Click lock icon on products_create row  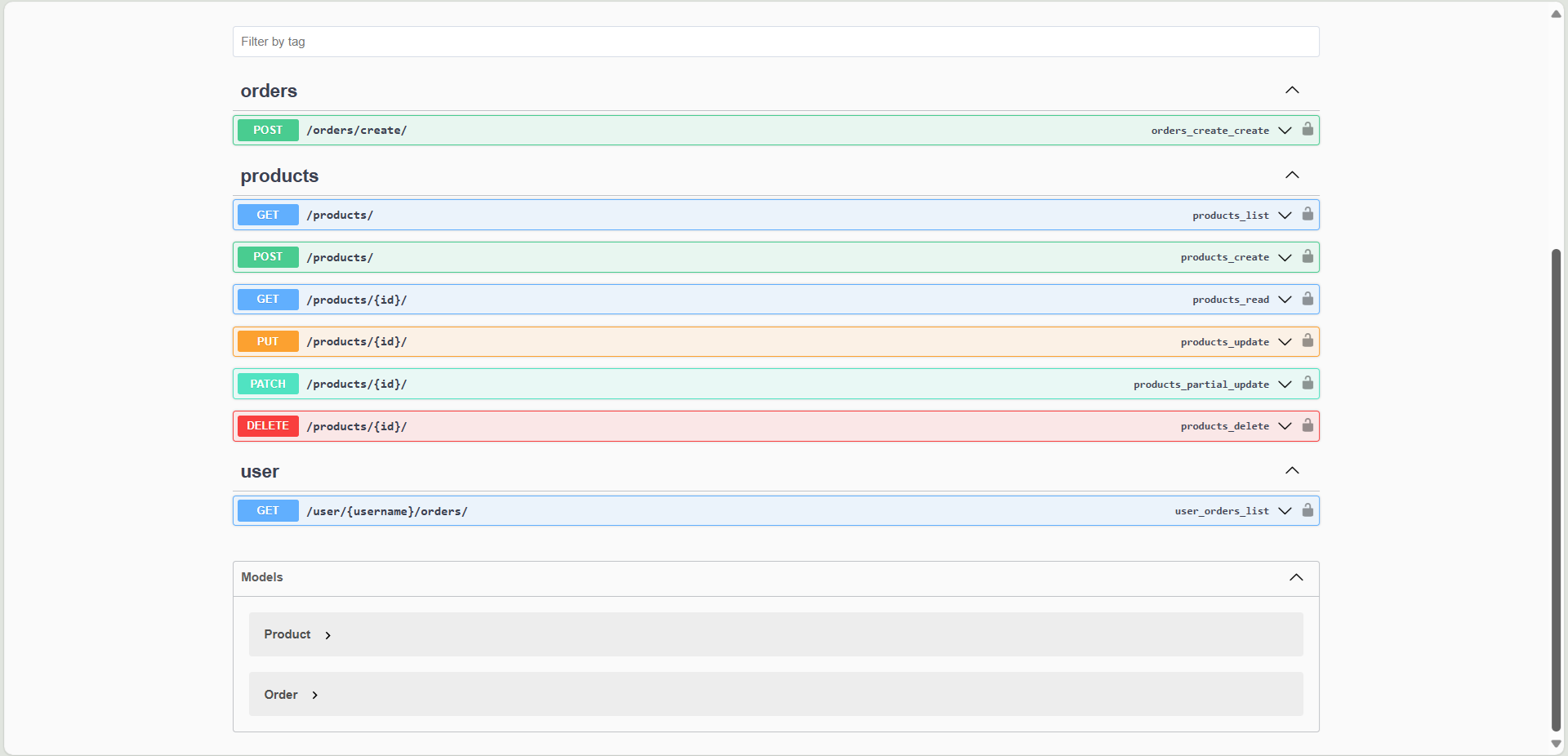[1307, 256]
